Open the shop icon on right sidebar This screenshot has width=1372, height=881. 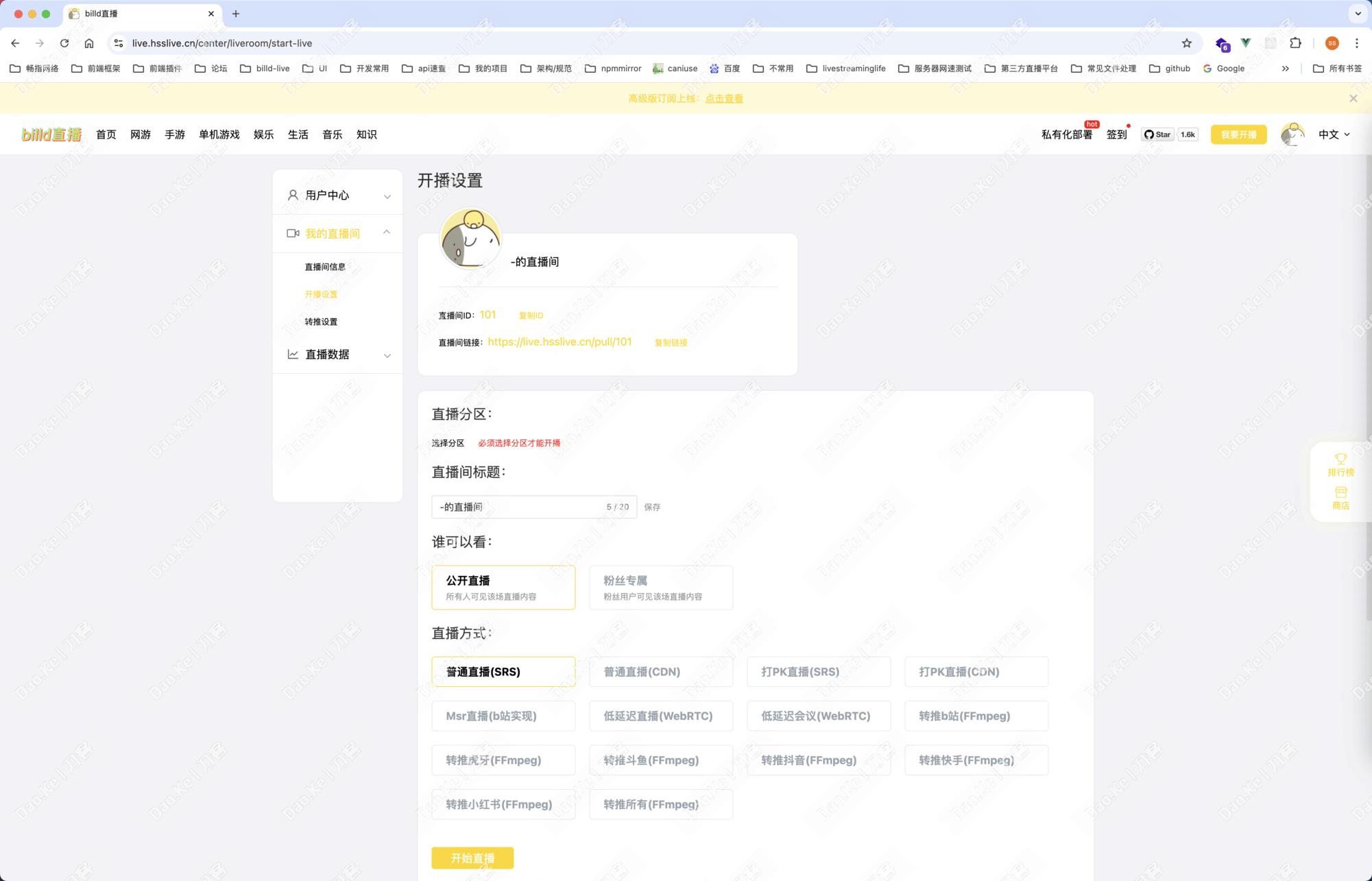tap(1340, 492)
